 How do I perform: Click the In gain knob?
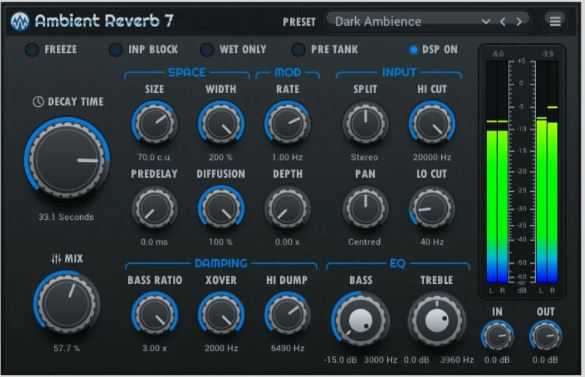[x=497, y=335]
